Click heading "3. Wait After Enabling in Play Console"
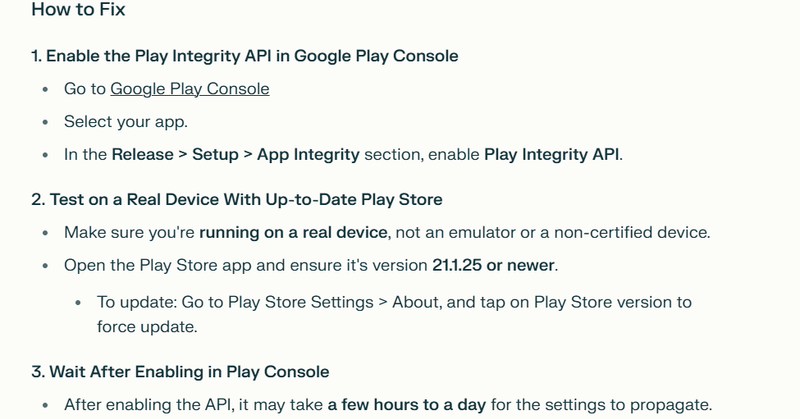This screenshot has height=419, width=800. tap(180, 372)
